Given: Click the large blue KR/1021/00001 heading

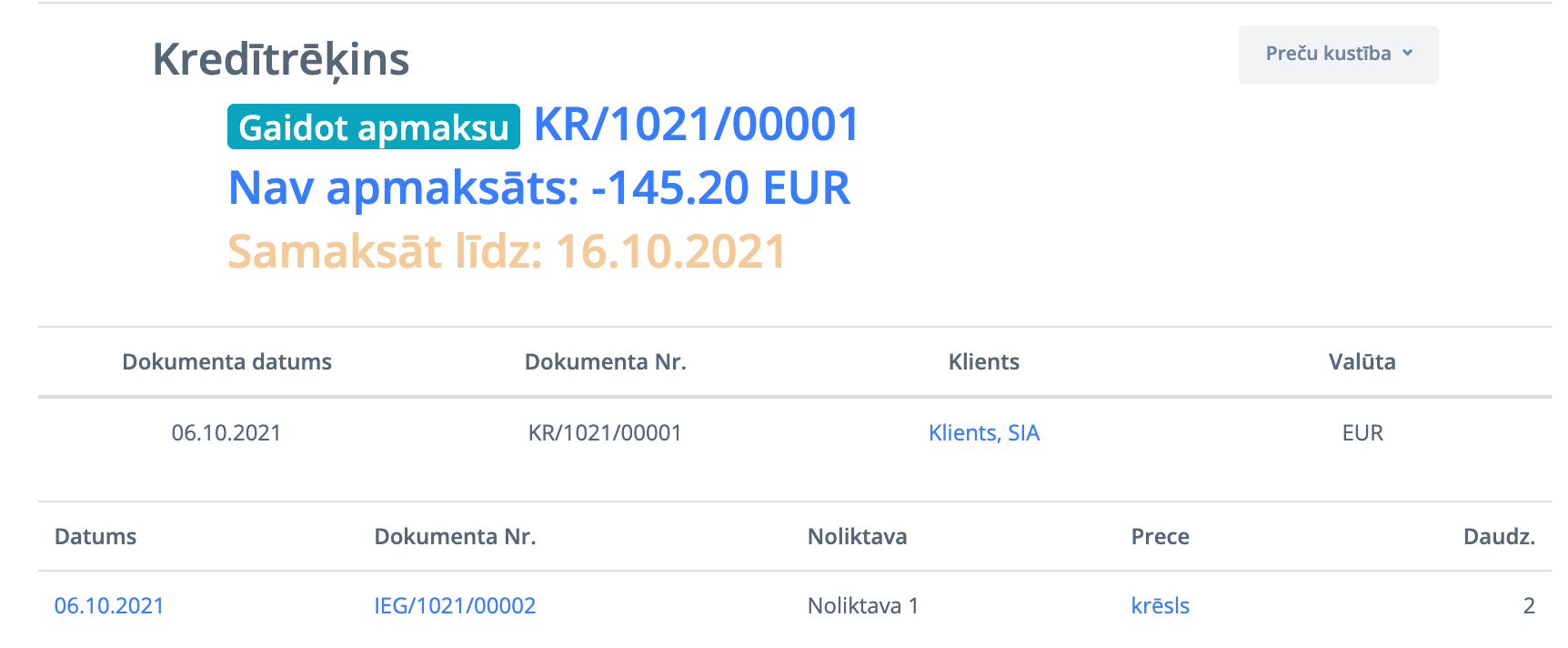Looking at the screenshot, I should click(696, 125).
